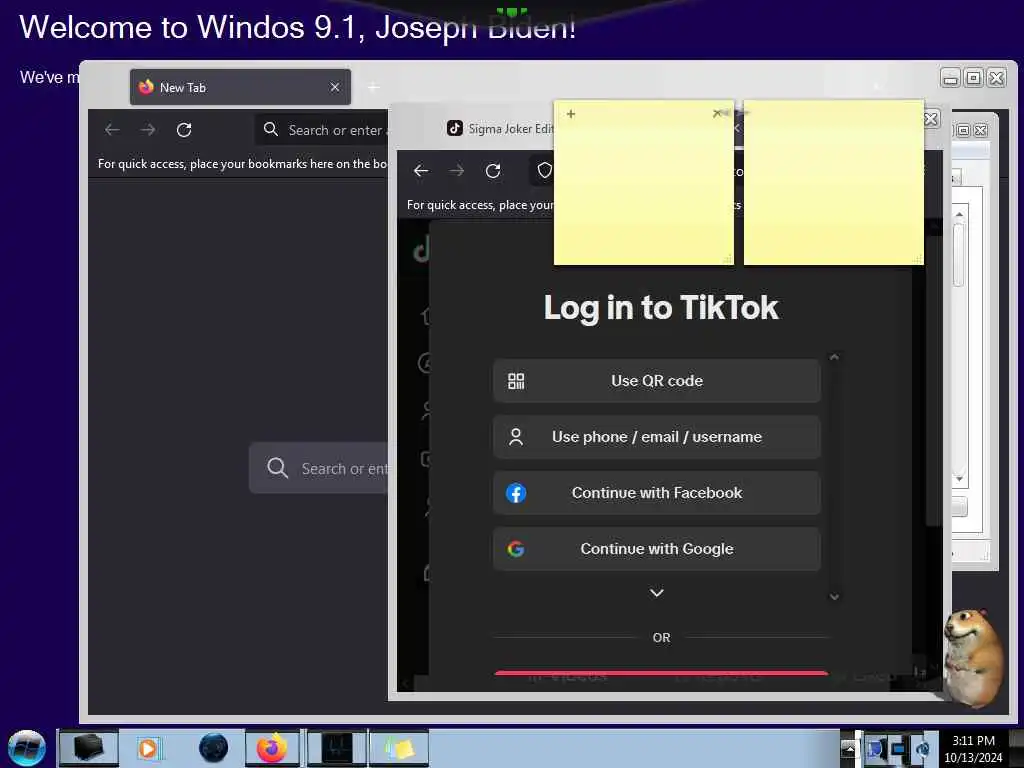Go forward in the TikTok browser window

click(x=457, y=171)
